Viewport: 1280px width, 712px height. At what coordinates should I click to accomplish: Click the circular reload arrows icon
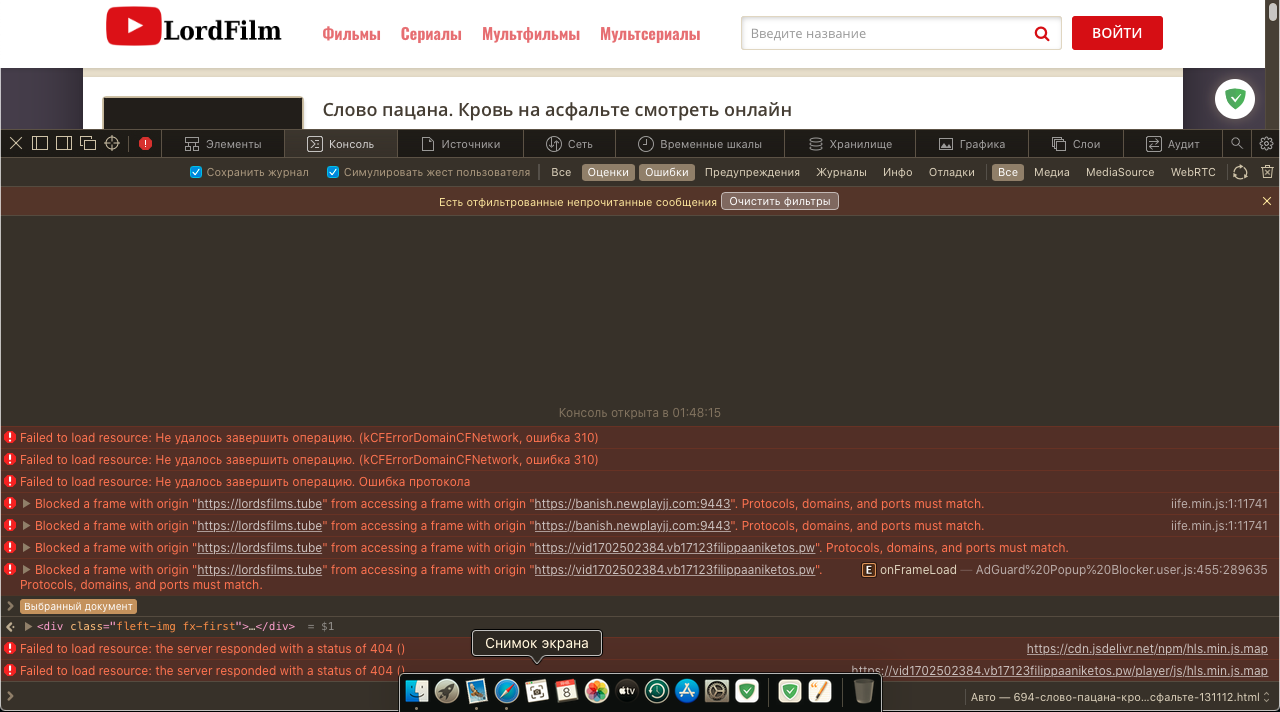coord(1240,171)
